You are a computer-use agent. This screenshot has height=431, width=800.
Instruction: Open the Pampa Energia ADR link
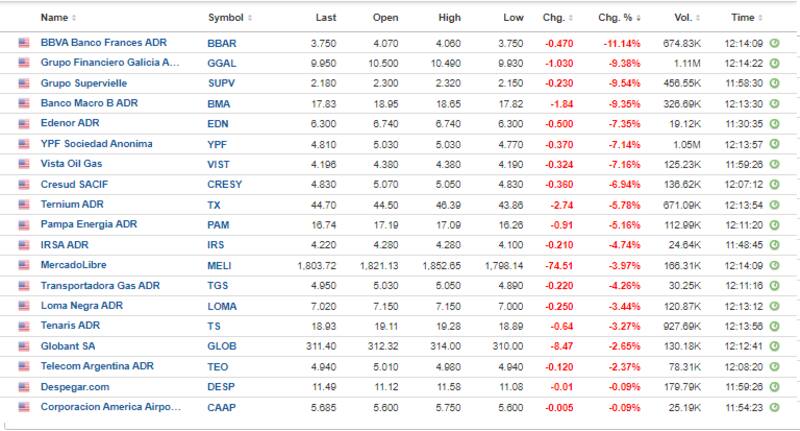tap(87, 225)
